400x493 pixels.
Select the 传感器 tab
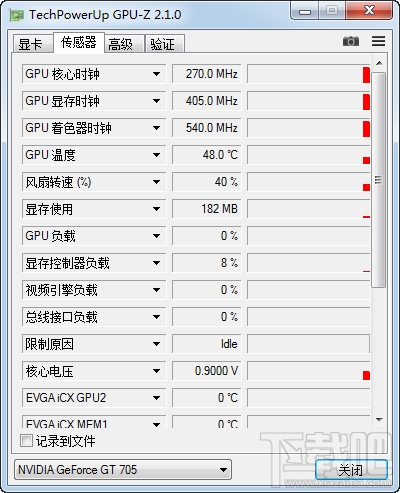[79, 42]
